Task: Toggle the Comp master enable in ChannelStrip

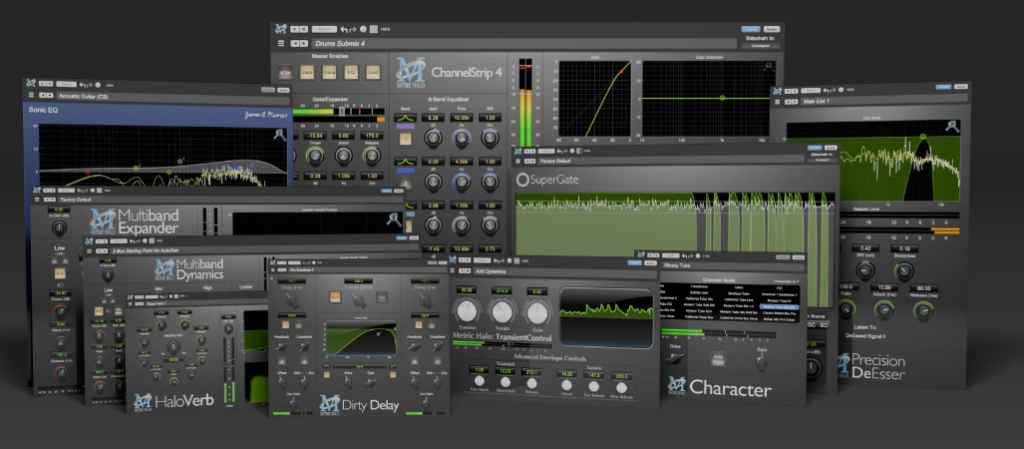Action: [328, 72]
